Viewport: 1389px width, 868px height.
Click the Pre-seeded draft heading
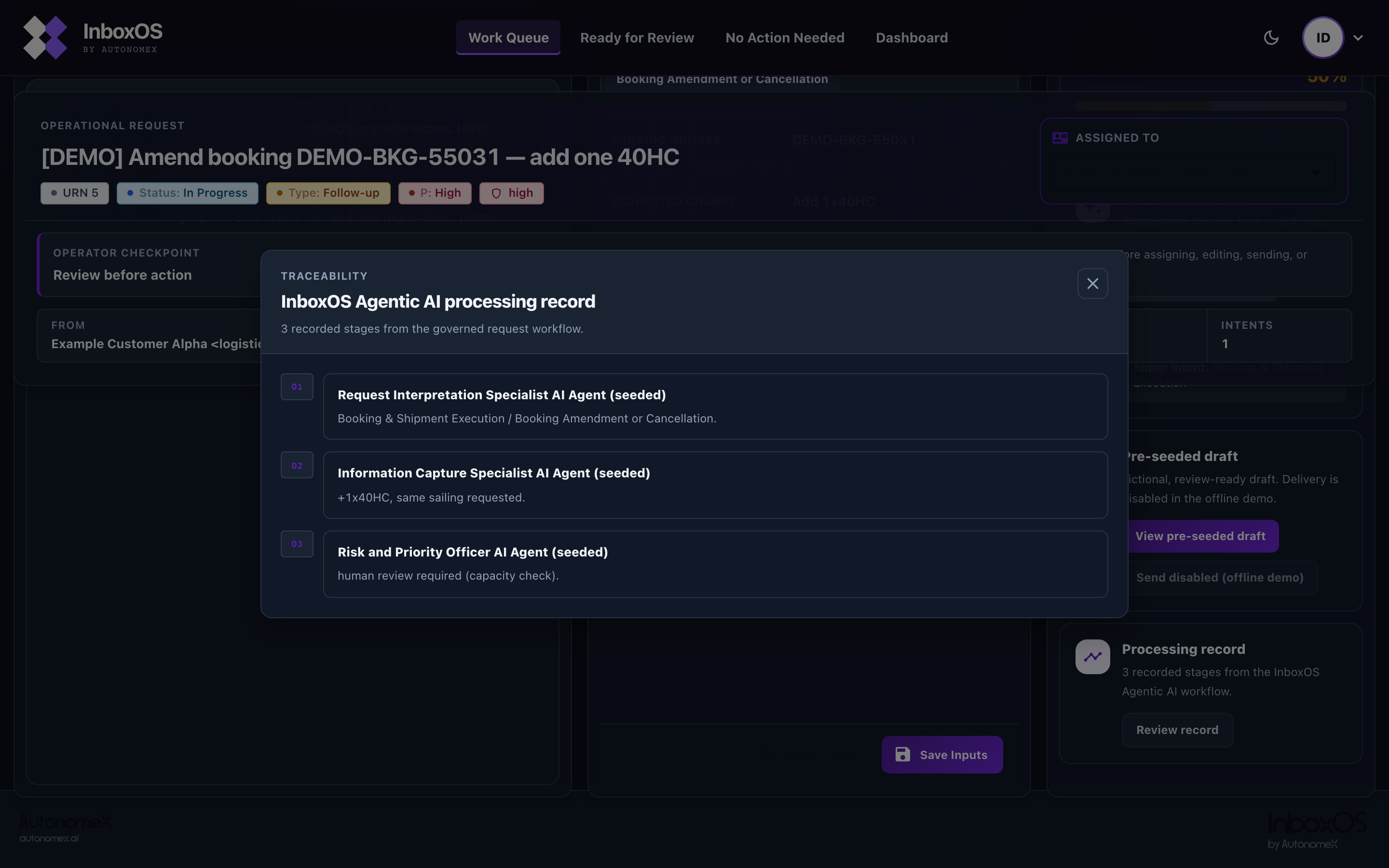pos(1180,456)
